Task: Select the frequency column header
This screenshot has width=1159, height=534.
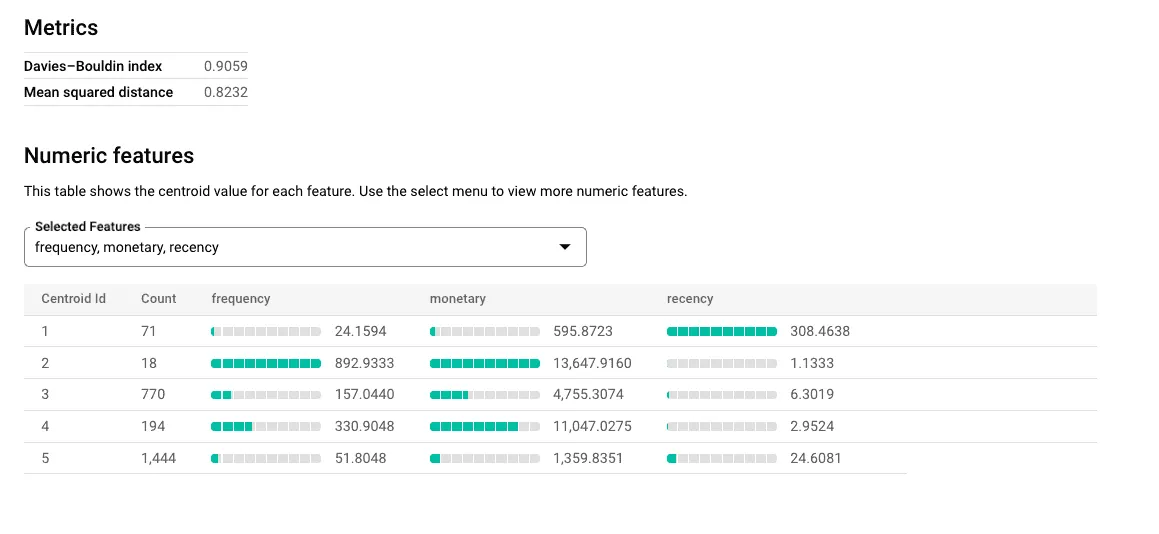Action: [x=240, y=299]
